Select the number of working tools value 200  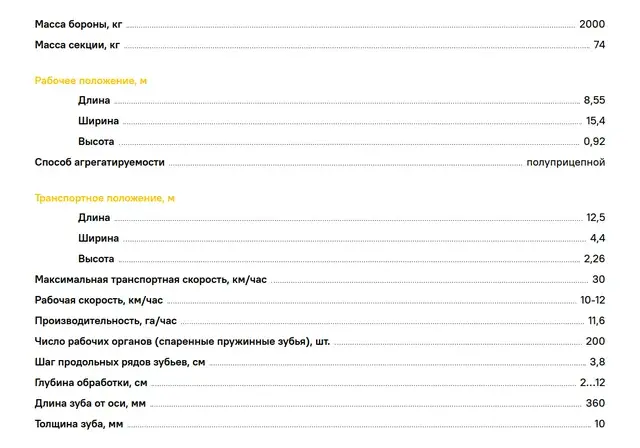click(595, 342)
